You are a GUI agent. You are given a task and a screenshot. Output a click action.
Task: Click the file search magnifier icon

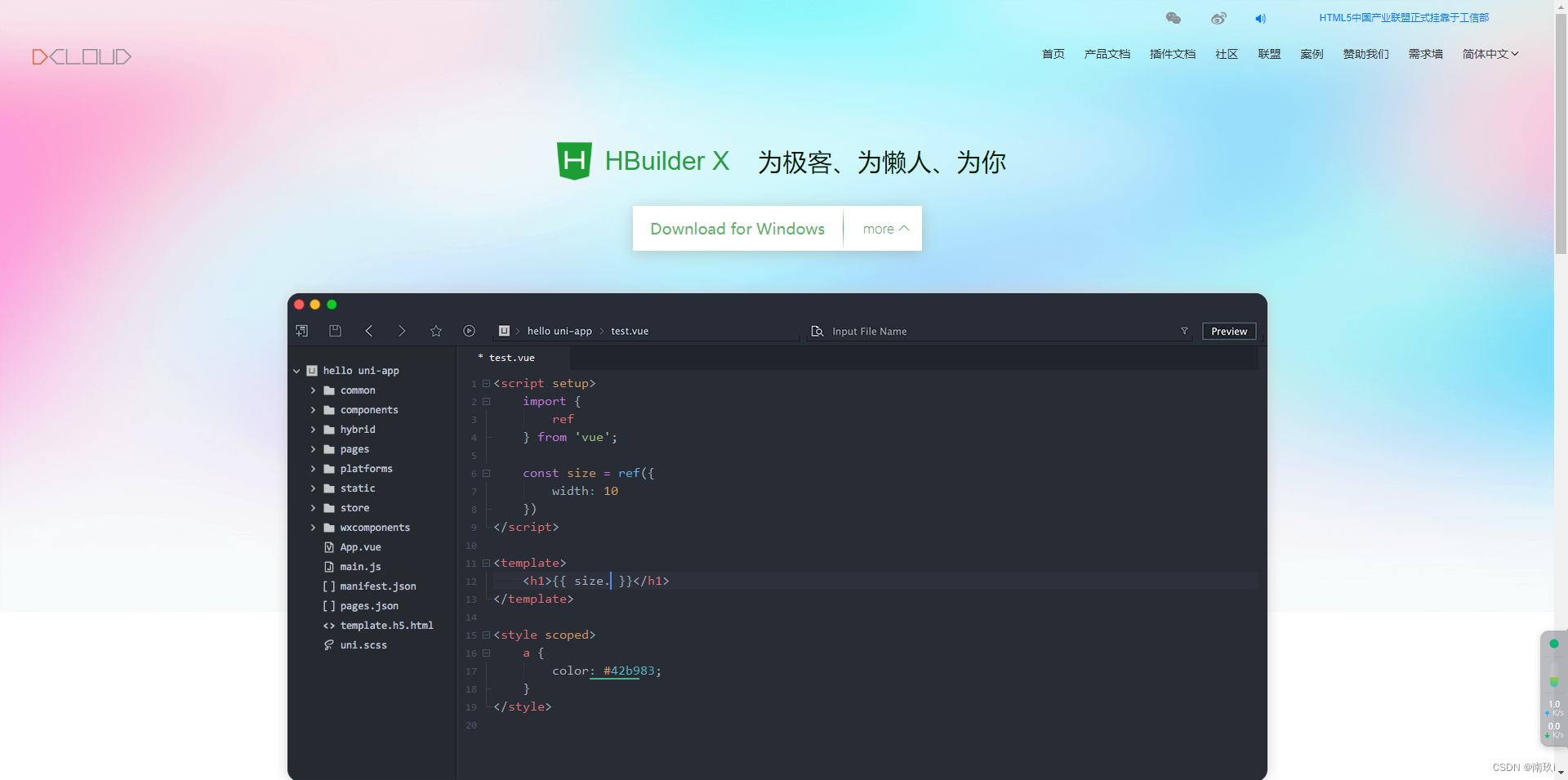coord(817,331)
